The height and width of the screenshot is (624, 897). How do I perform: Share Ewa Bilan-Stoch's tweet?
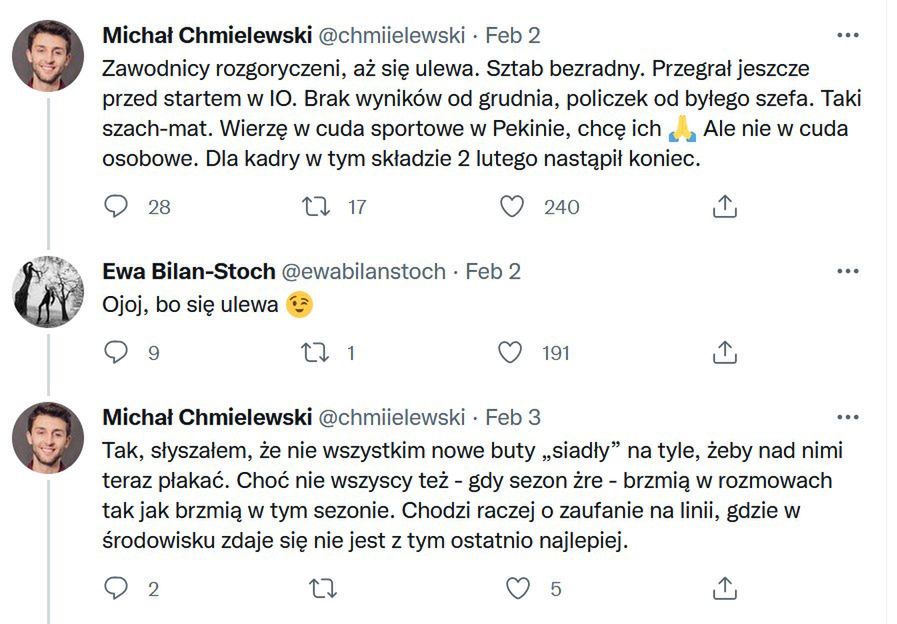724,352
